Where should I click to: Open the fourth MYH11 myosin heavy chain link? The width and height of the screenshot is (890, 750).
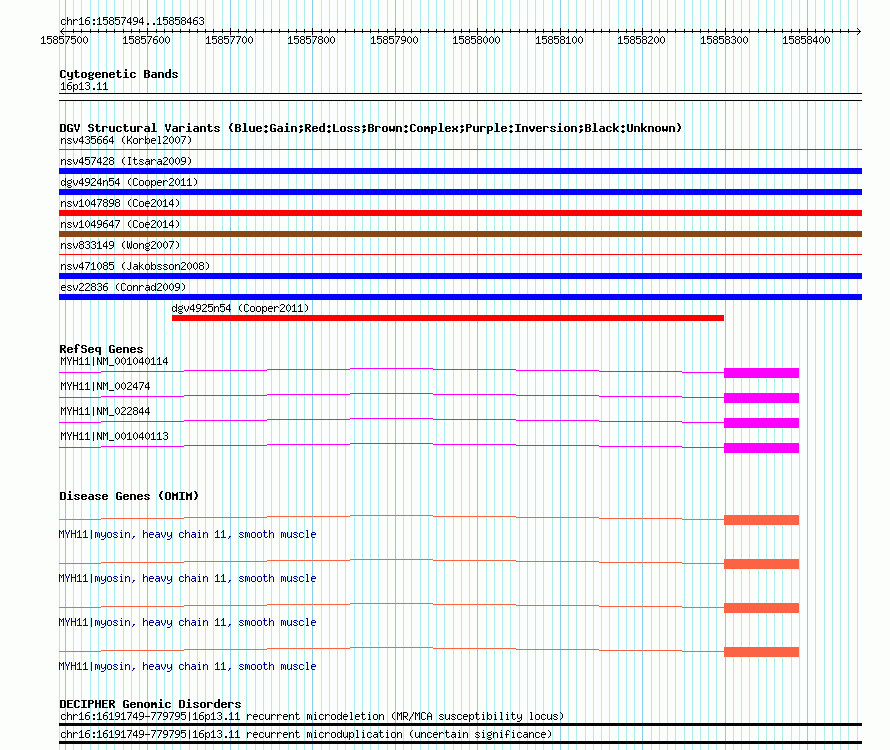pyautogui.click(x=187, y=667)
